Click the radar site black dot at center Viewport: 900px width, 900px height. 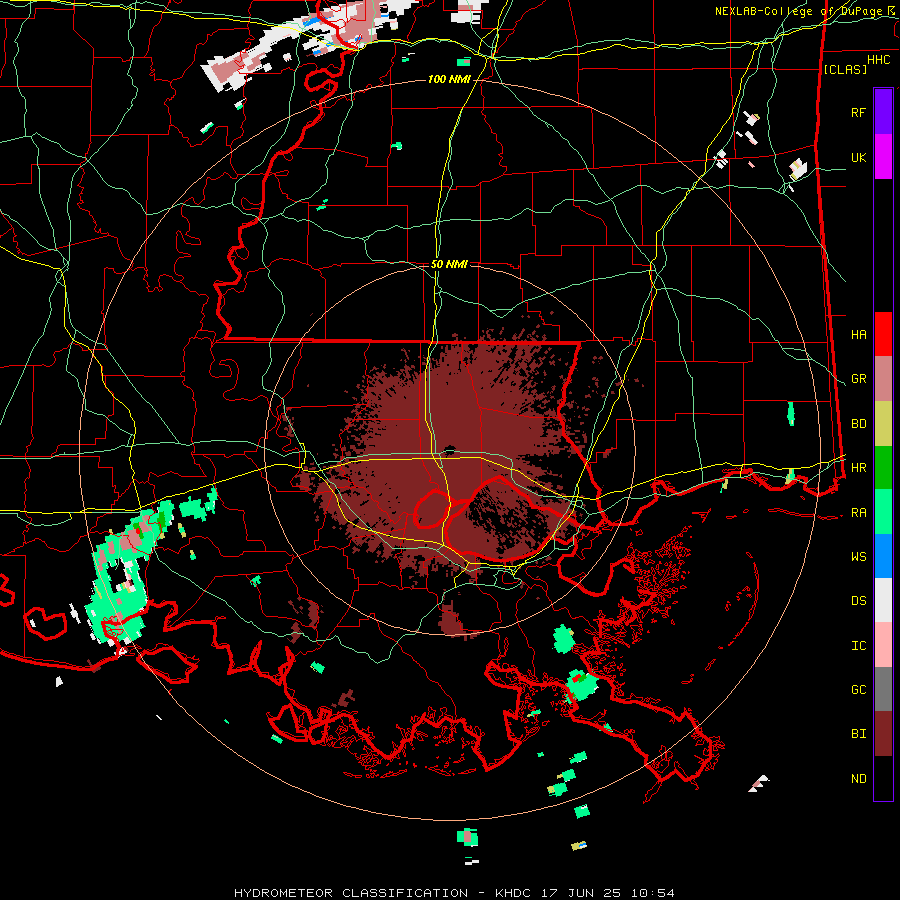450,449
